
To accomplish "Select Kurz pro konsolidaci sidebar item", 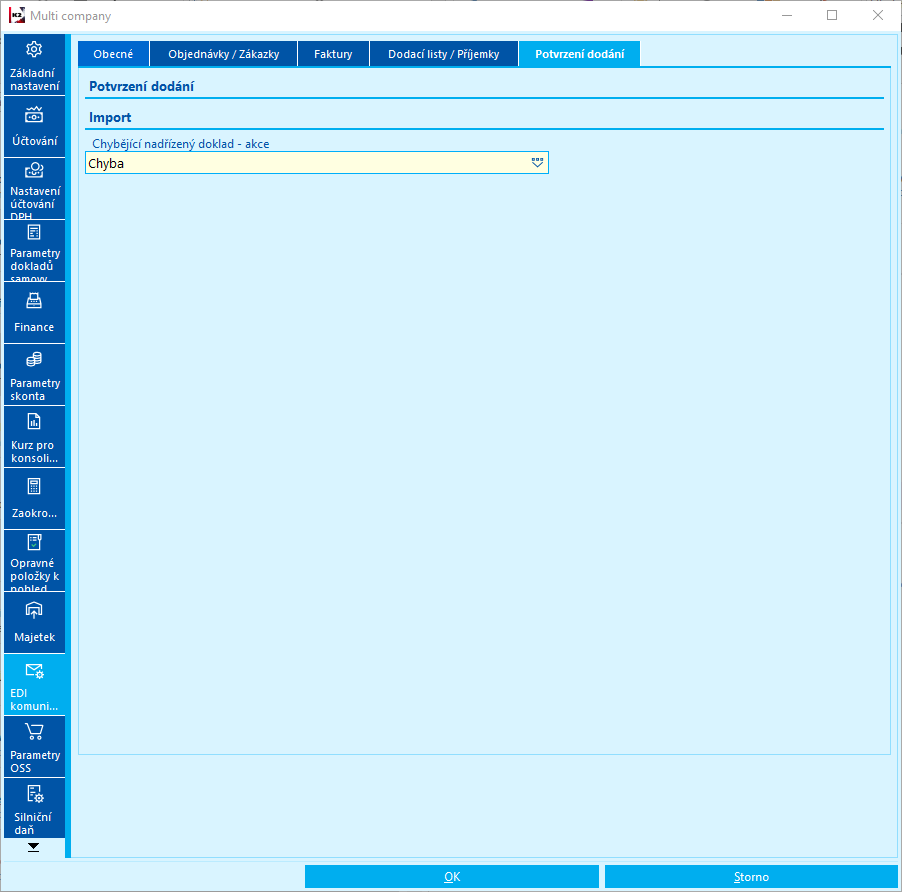I will pyautogui.click(x=35, y=437).
